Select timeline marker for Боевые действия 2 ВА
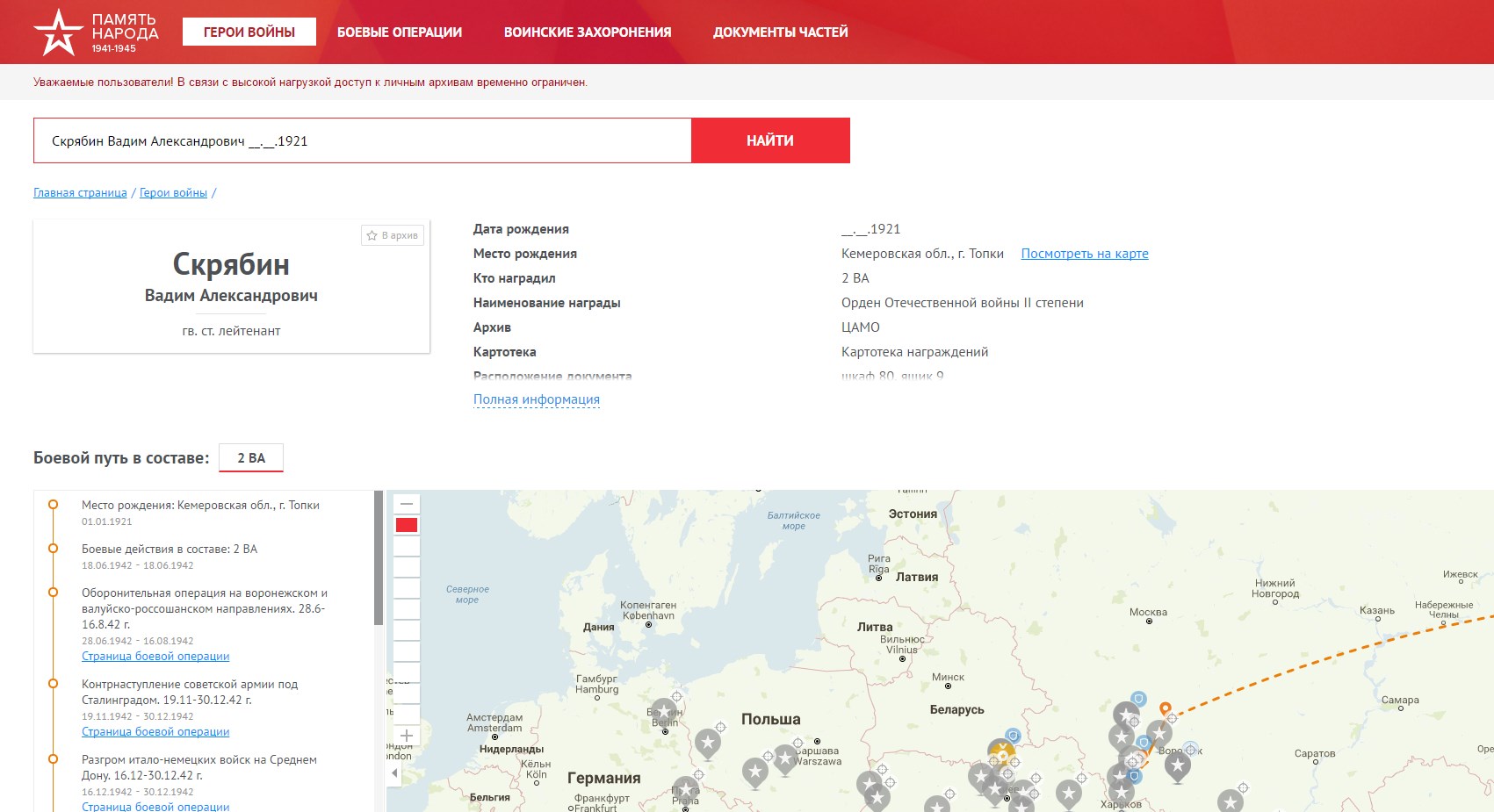This screenshot has height=812, width=1494. click(x=54, y=549)
